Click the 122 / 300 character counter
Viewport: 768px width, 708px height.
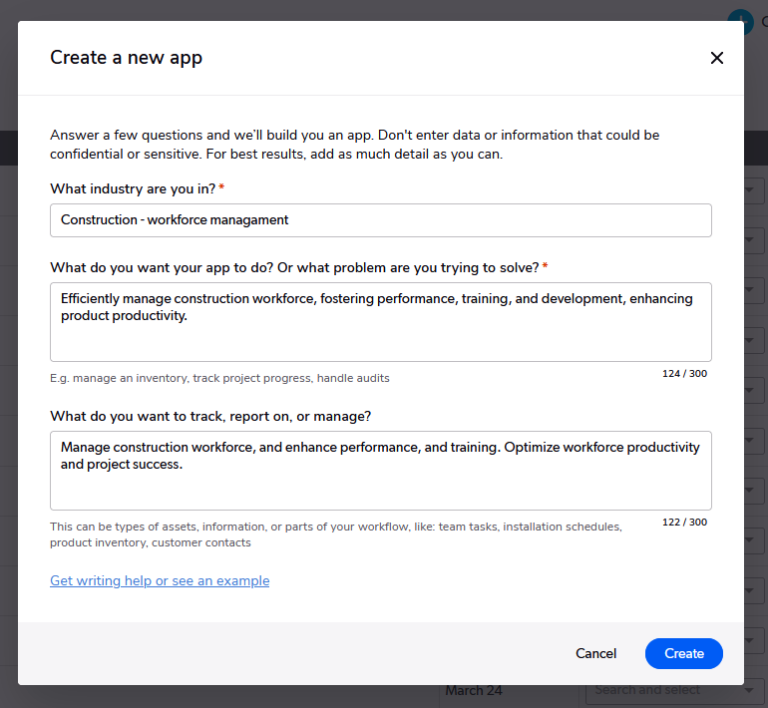[684, 522]
